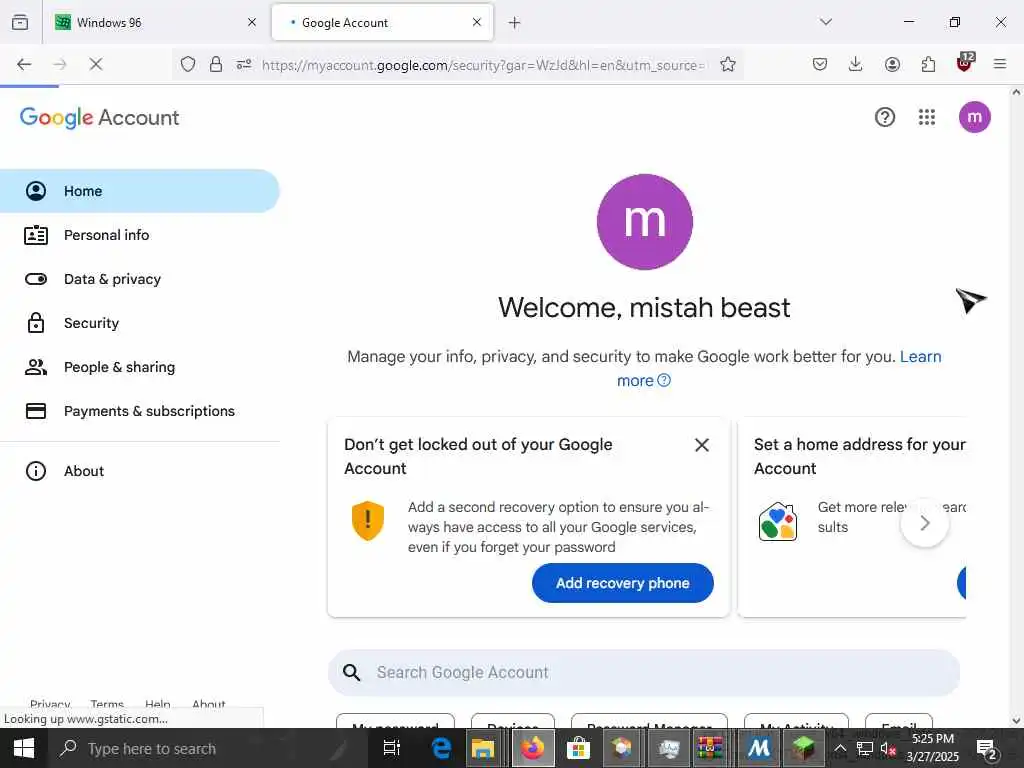
Task: Go to Security settings
Action: coord(140,323)
